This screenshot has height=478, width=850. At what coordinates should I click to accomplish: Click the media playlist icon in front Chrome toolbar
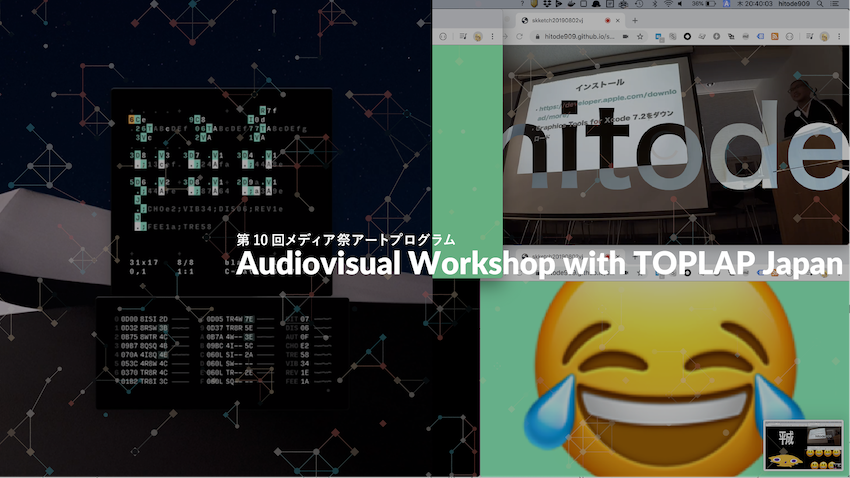810,36
